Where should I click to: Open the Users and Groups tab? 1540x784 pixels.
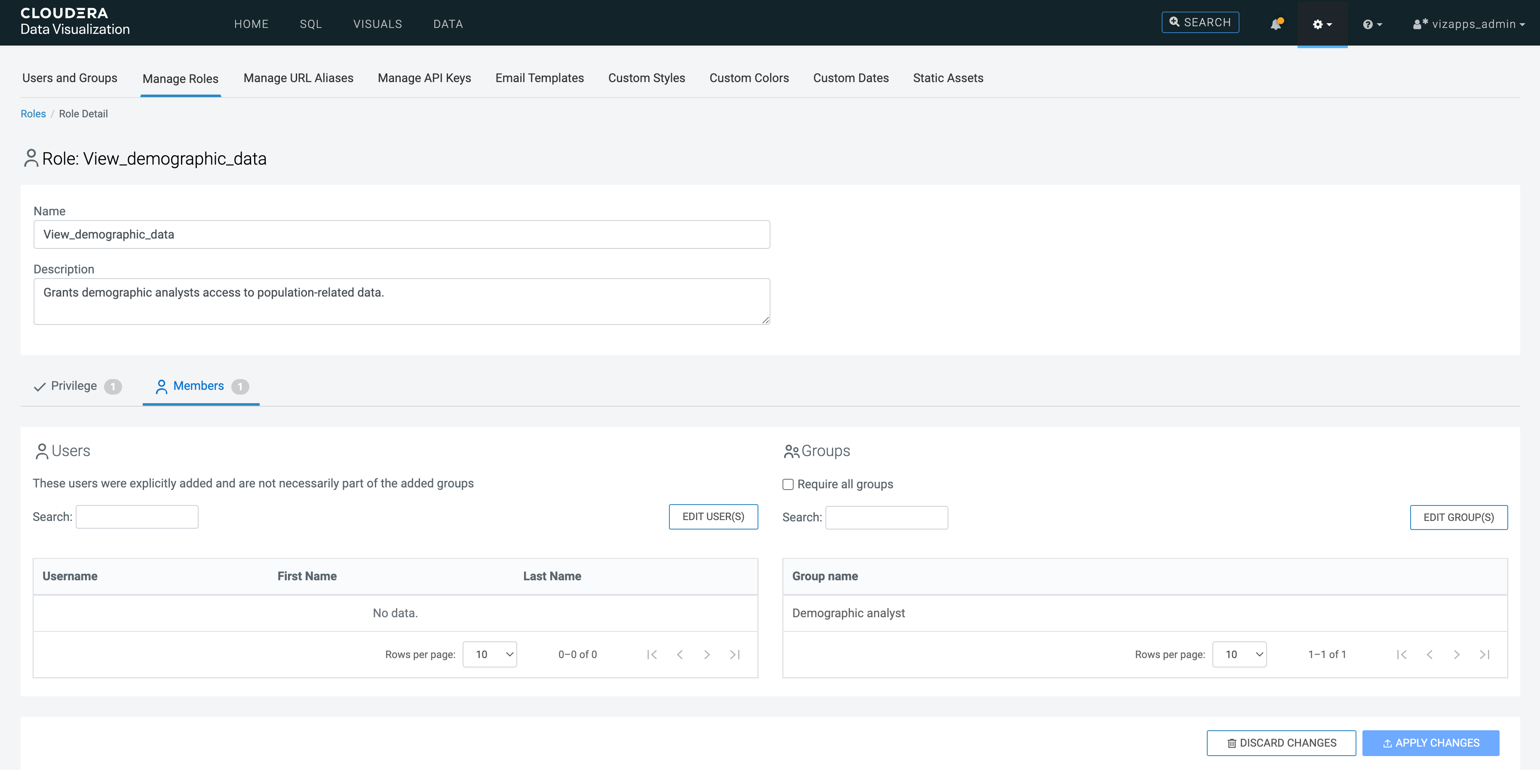(69, 78)
